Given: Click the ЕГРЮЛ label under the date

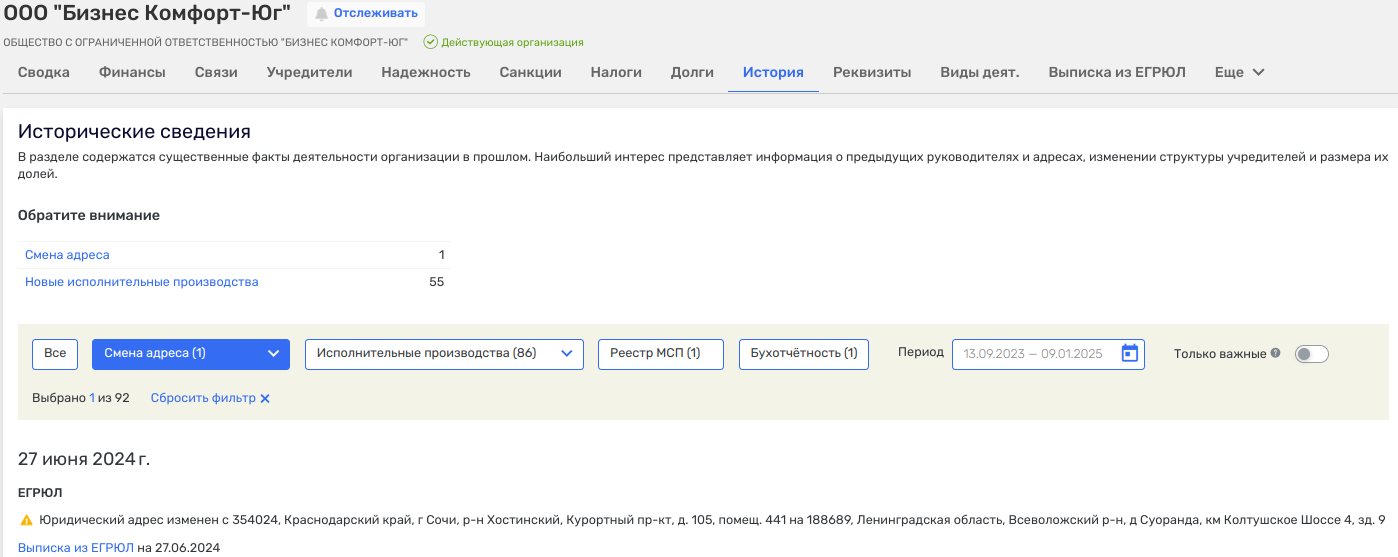Looking at the screenshot, I should pyautogui.click(x=40, y=494).
